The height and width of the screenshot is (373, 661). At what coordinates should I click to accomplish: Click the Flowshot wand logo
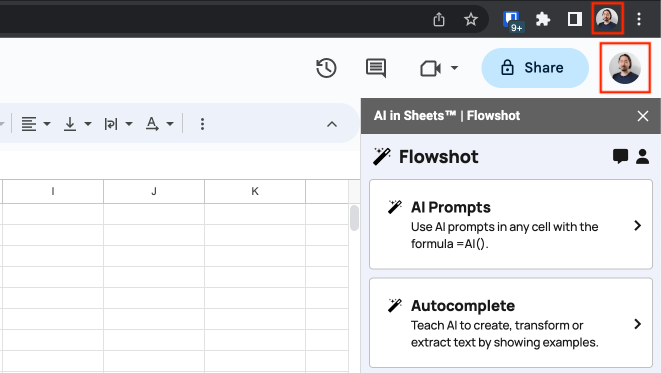382,156
